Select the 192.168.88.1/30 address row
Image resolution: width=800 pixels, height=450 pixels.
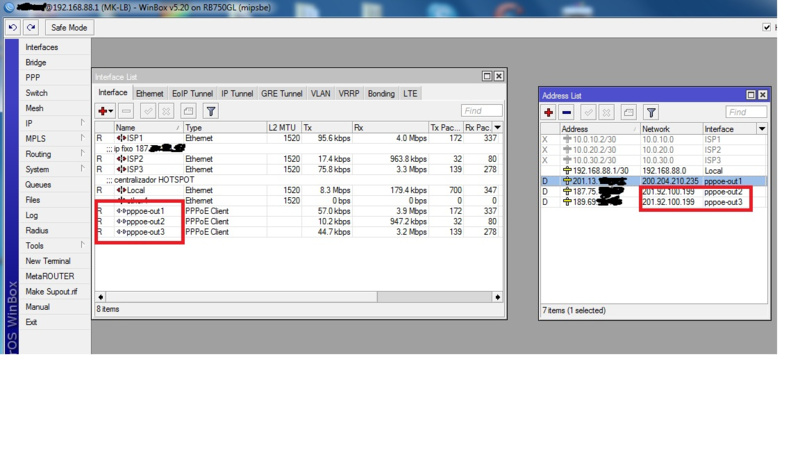[654, 171]
